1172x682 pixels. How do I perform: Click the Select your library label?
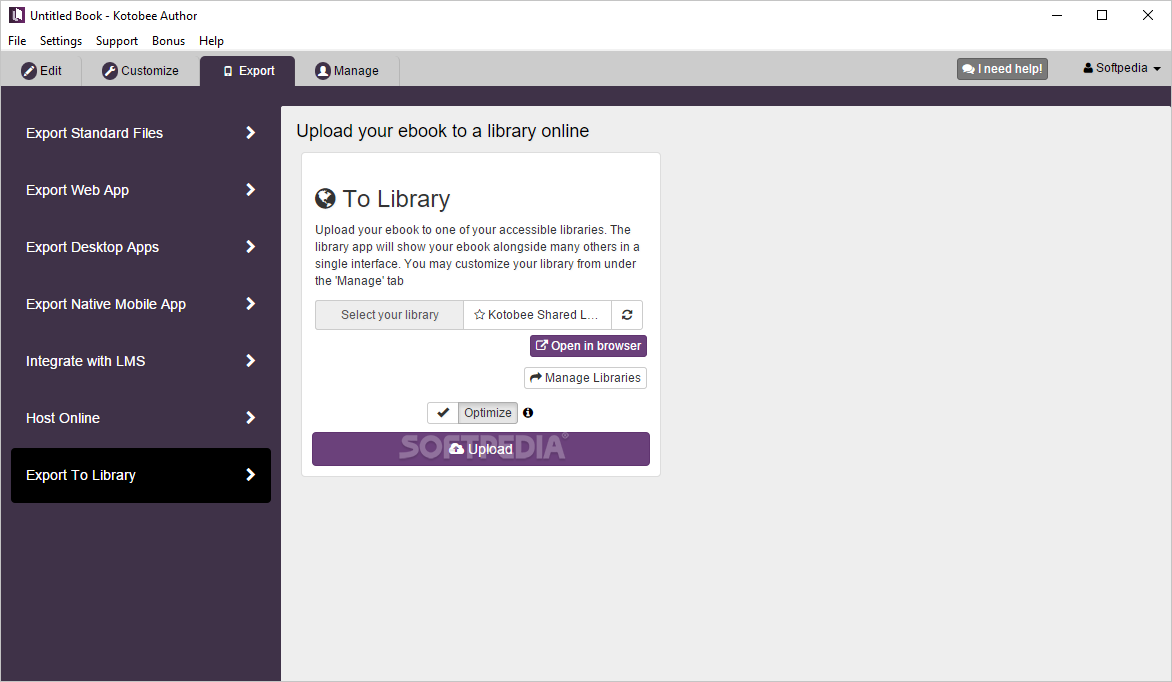point(389,315)
